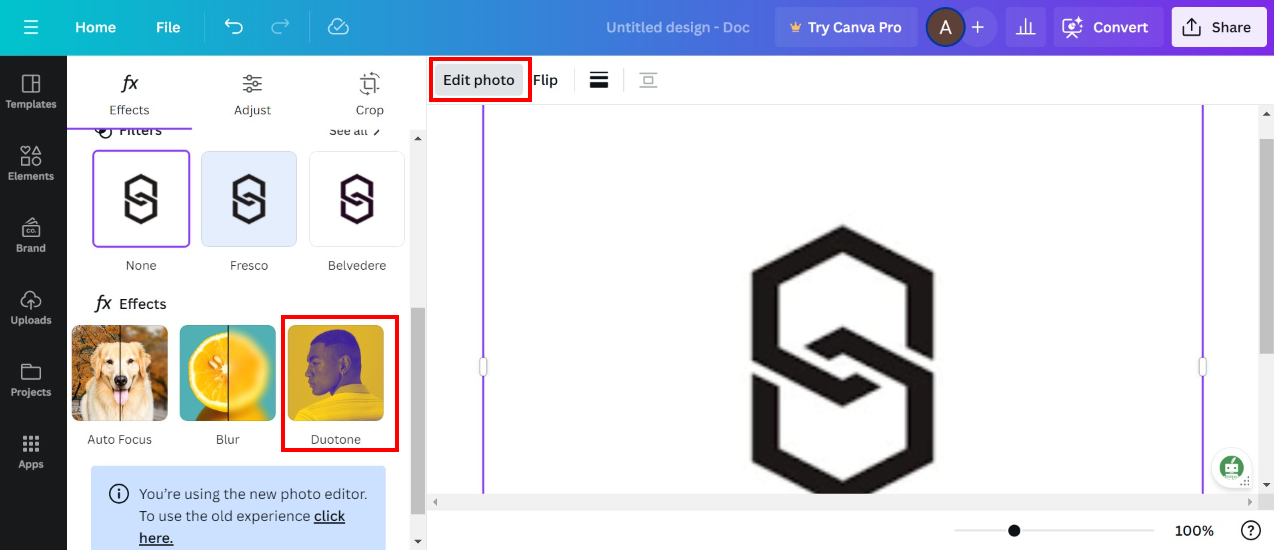Click the Edit photo button
This screenshot has width=1274, height=550.
pos(479,80)
